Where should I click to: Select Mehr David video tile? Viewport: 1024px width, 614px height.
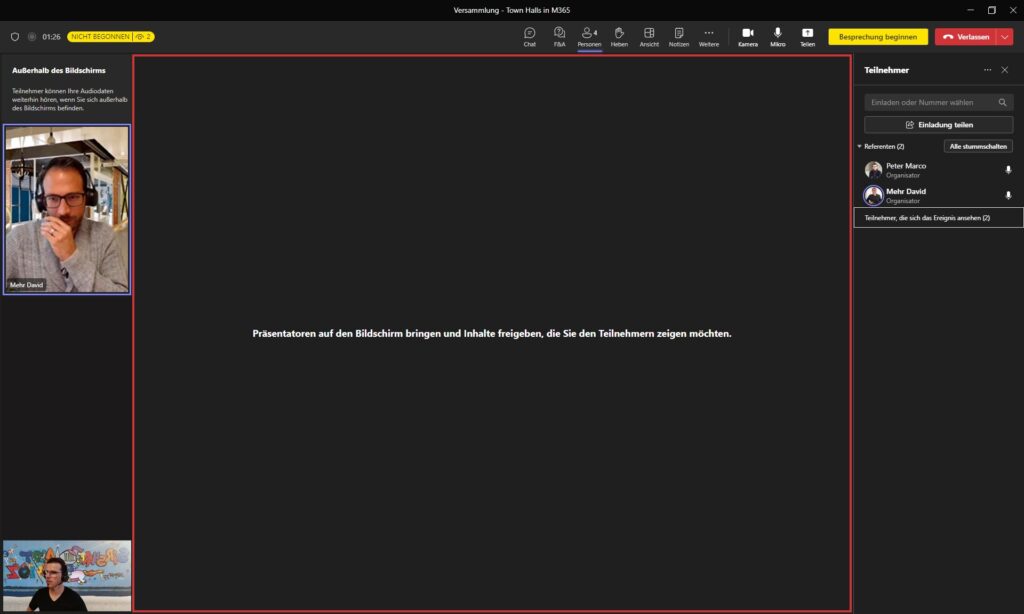pos(67,209)
